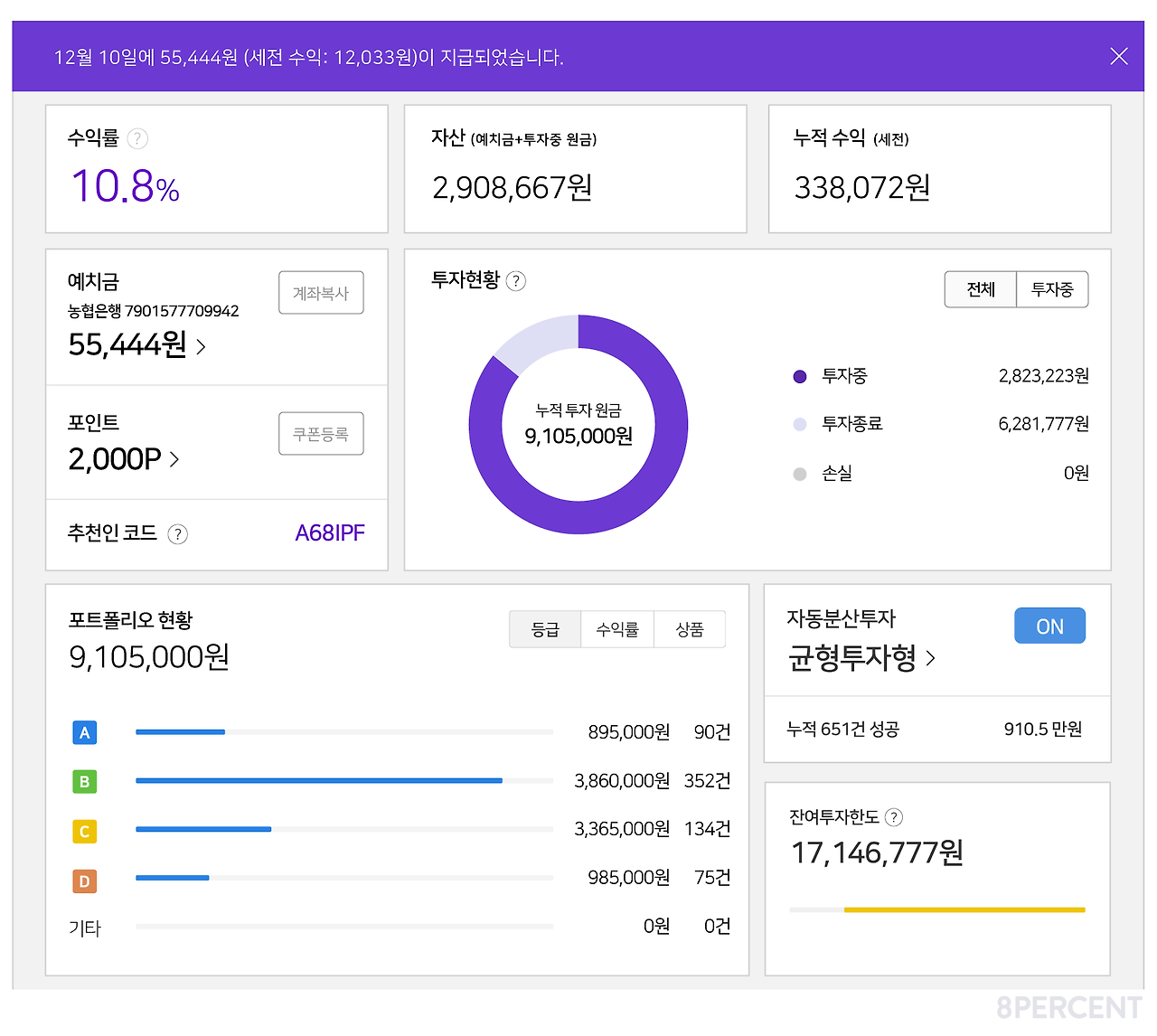Open help icon next to 투자현황
Image resolution: width=1157 pixels, height=1036 pixels.
[516, 281]
